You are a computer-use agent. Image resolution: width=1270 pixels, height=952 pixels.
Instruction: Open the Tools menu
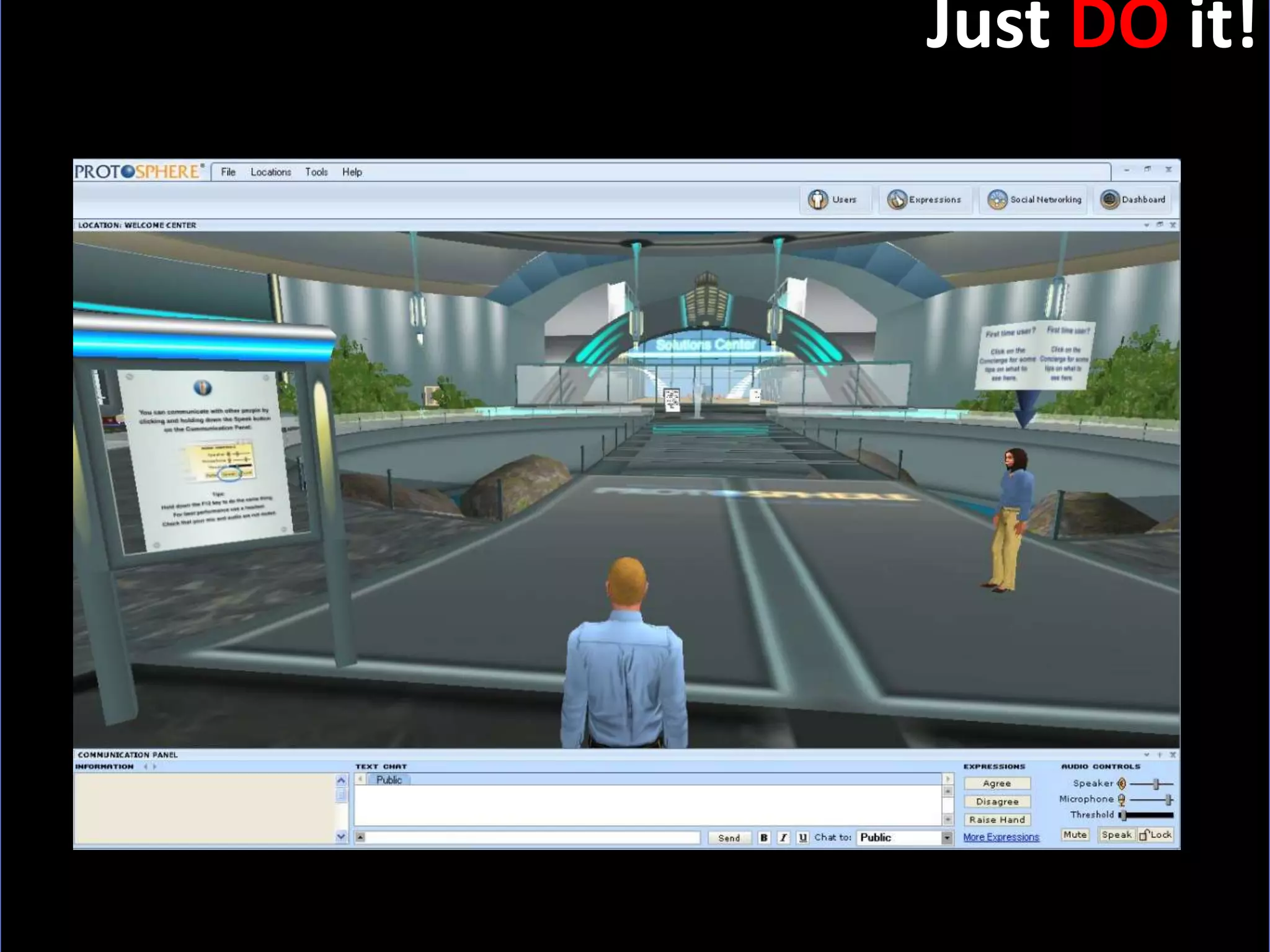click(316, 172)
